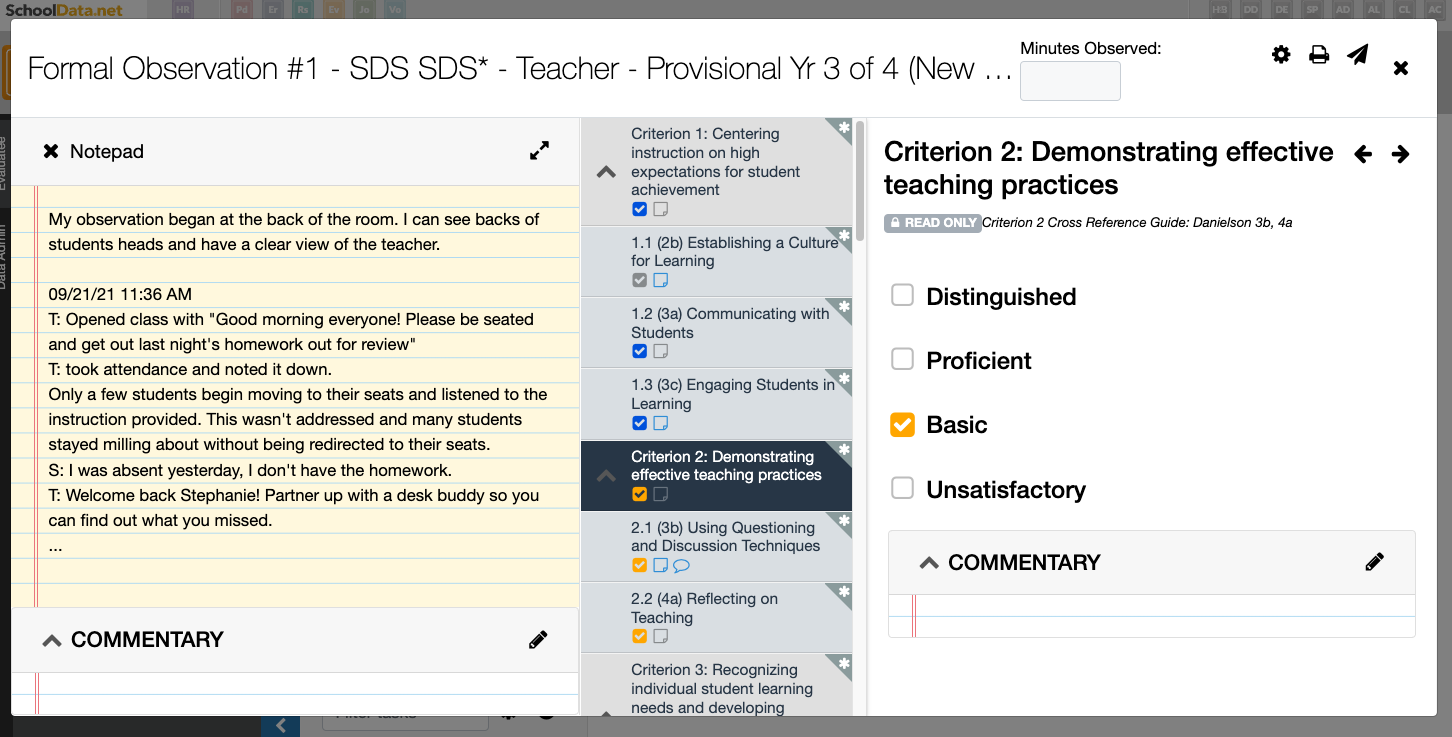Collapse the Criterion 1 section chevron
The height and width of the screenshot is (737, 1452).
click(x=605, y=171)
